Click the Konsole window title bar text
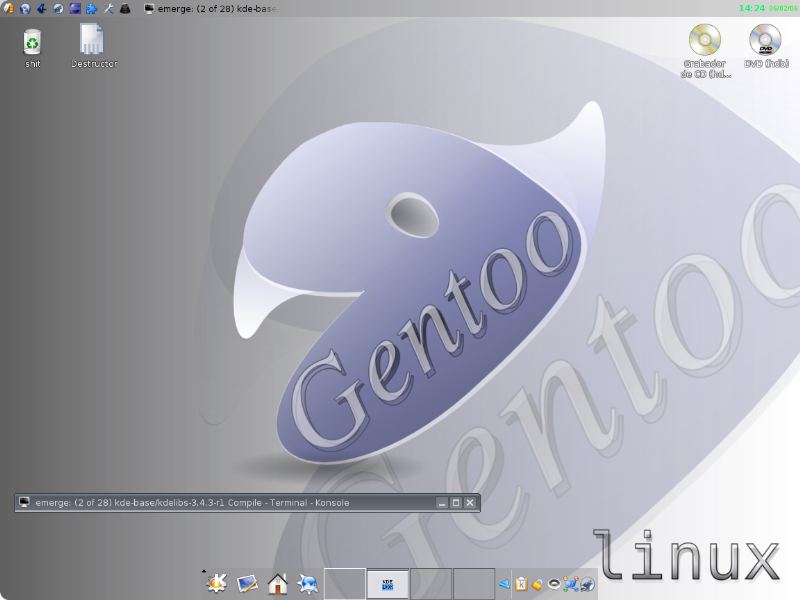 (x=192, y=503)
